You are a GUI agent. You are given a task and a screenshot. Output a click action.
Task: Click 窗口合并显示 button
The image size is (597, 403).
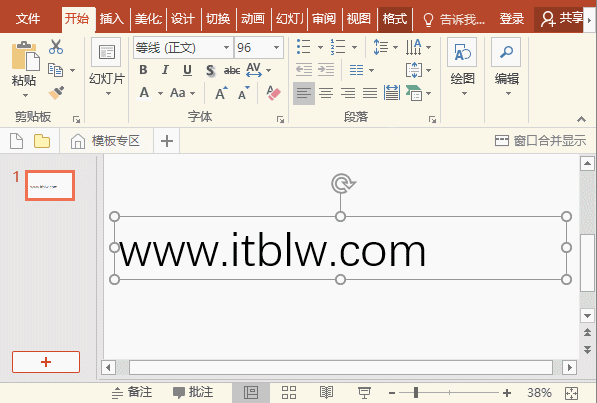click(540, 141)
